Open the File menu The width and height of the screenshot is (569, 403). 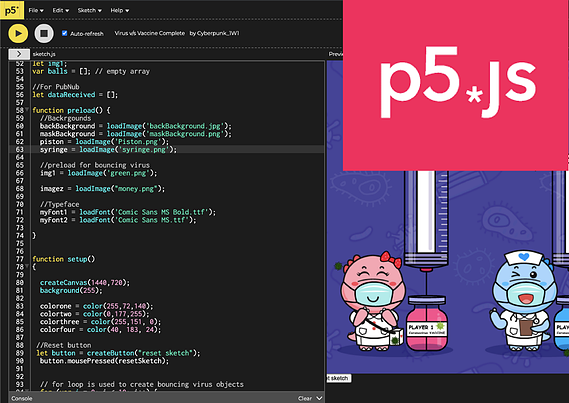pos(36,10)
